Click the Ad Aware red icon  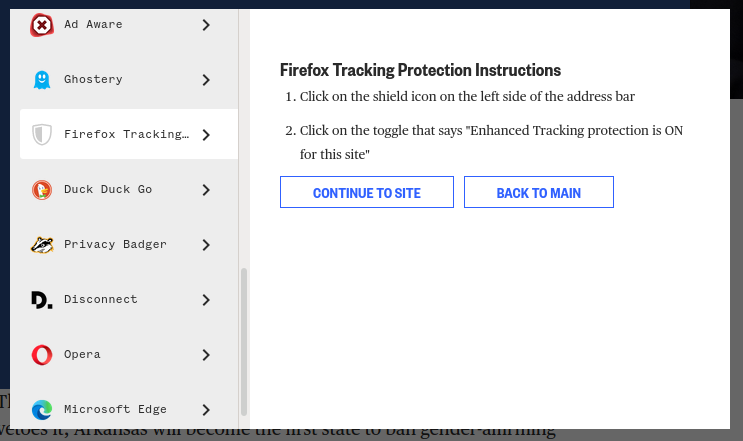[42, 25]
